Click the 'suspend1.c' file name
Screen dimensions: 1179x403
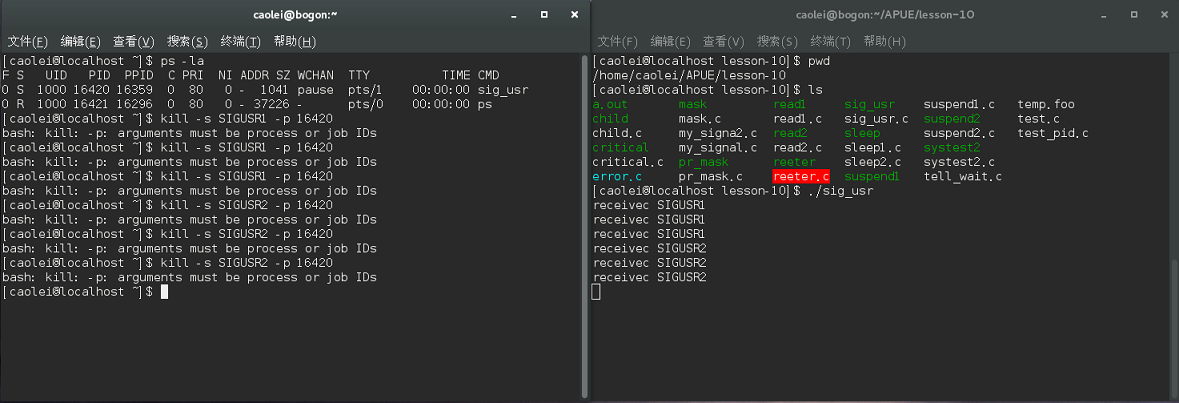959,105
